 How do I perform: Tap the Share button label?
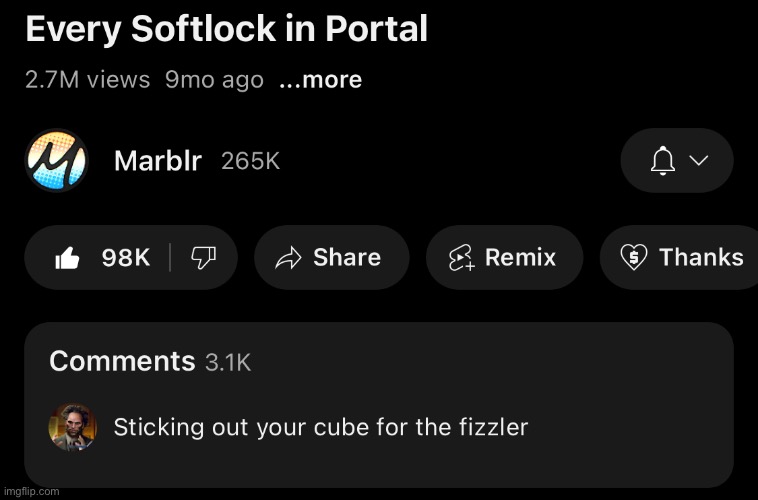pyautogui.click(x=347, y=257)
